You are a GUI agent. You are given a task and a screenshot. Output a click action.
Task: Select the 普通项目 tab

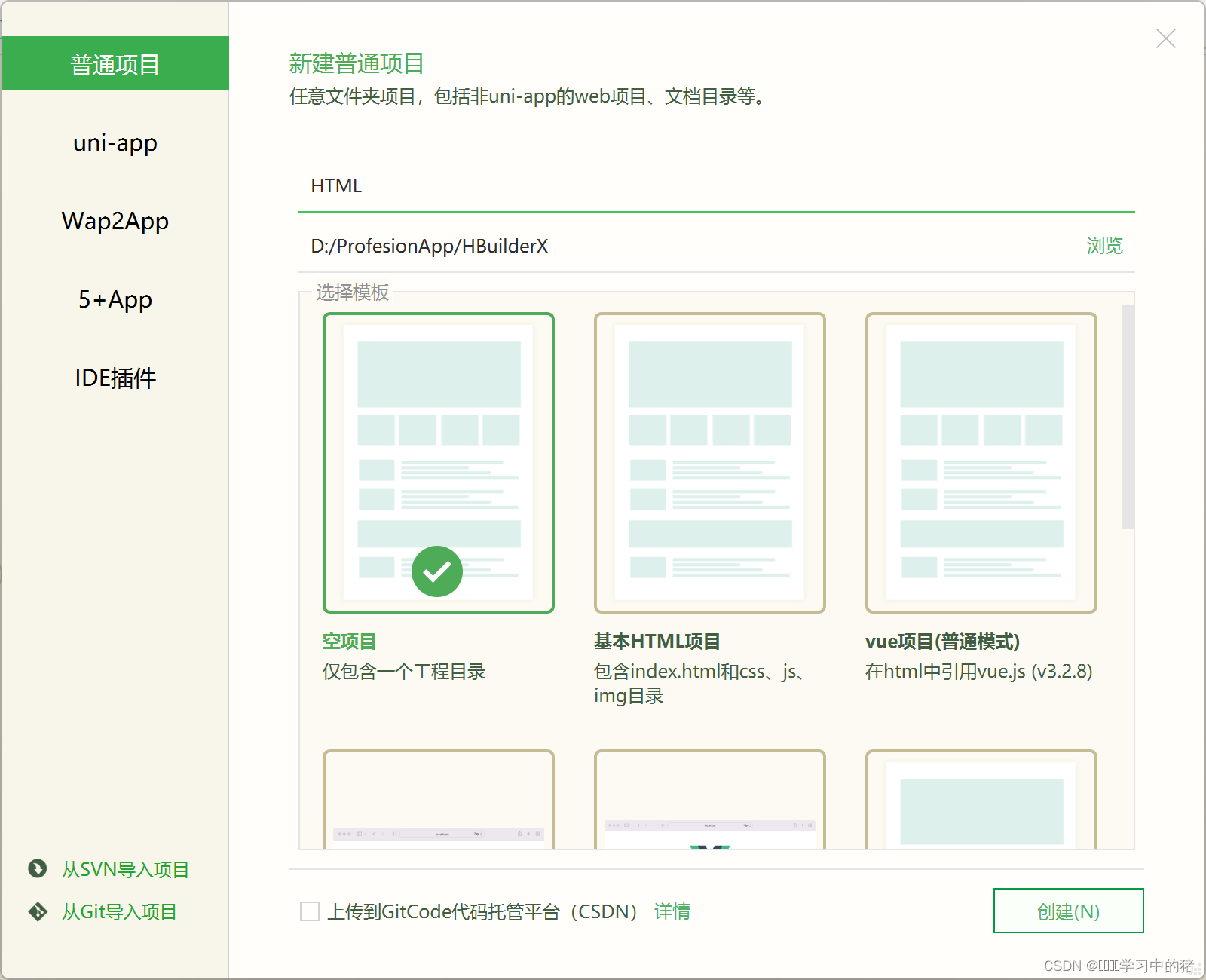(115, 64)
